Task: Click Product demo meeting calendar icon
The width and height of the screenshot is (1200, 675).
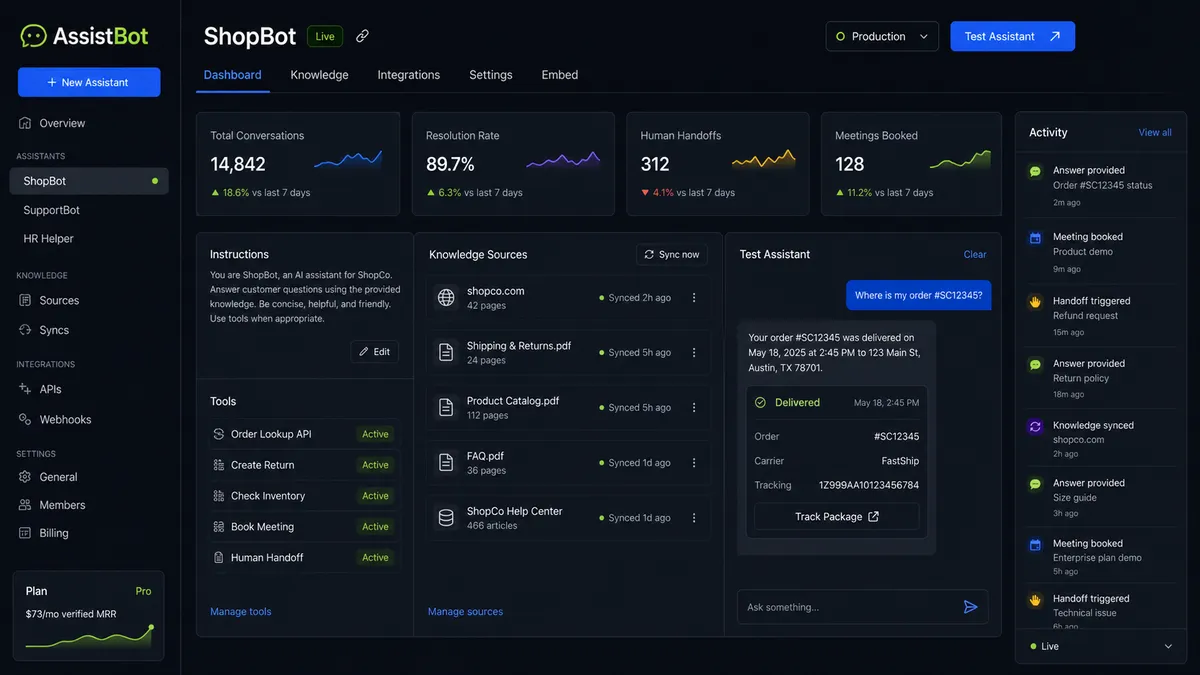Action: click(x=1036, y=238)
